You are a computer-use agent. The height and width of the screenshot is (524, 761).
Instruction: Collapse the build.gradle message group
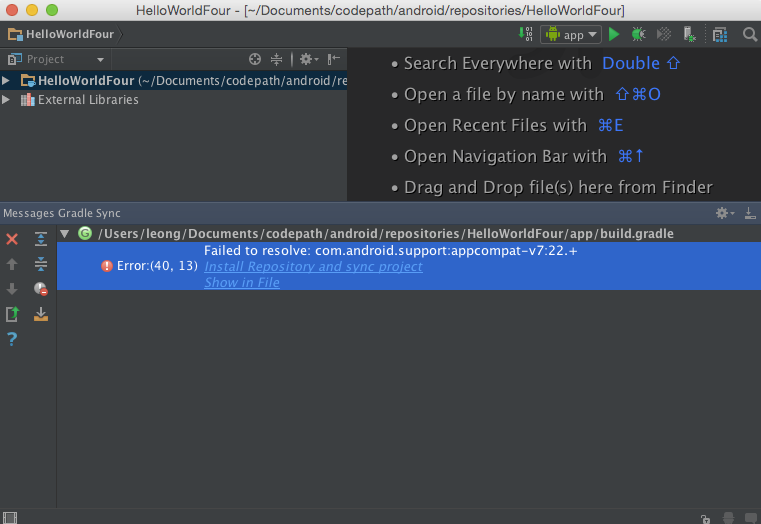[65, 234]
